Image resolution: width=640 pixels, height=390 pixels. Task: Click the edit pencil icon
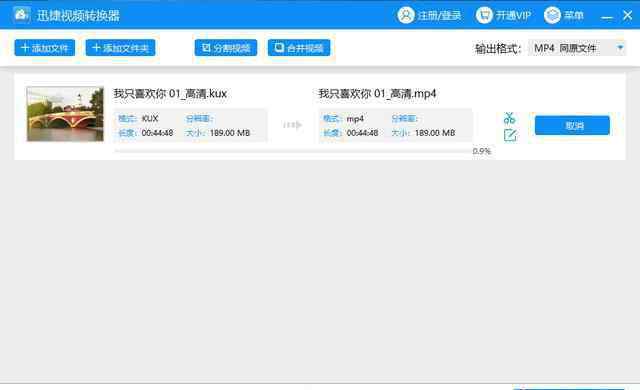click(510, 135)
